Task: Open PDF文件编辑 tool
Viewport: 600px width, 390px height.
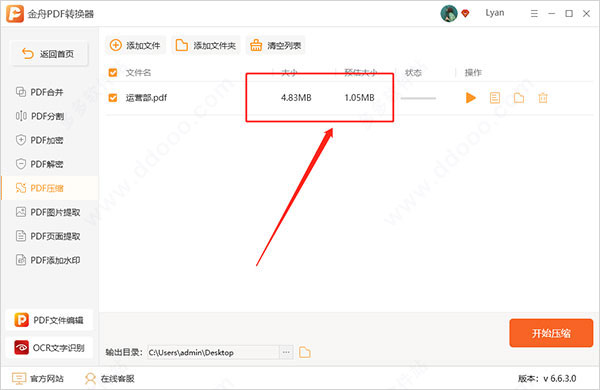Action: (49, 320)
